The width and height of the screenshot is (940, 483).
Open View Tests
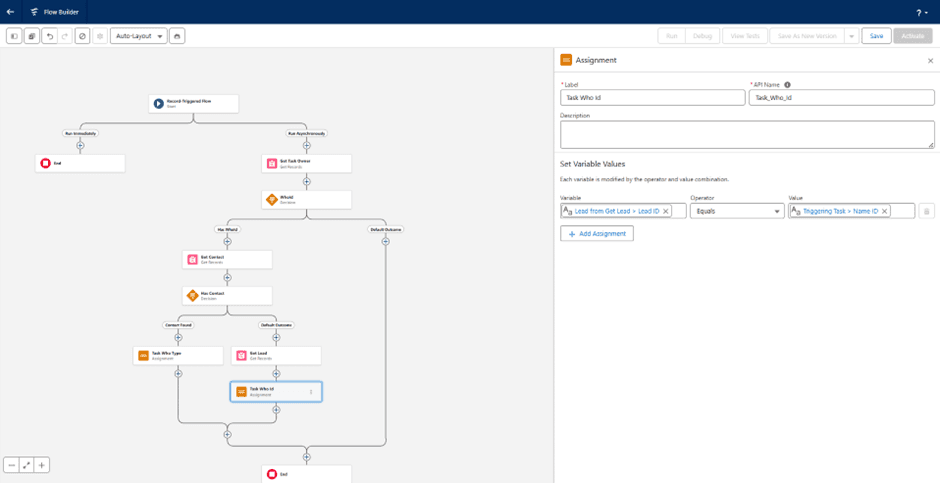tap(745, 36)
